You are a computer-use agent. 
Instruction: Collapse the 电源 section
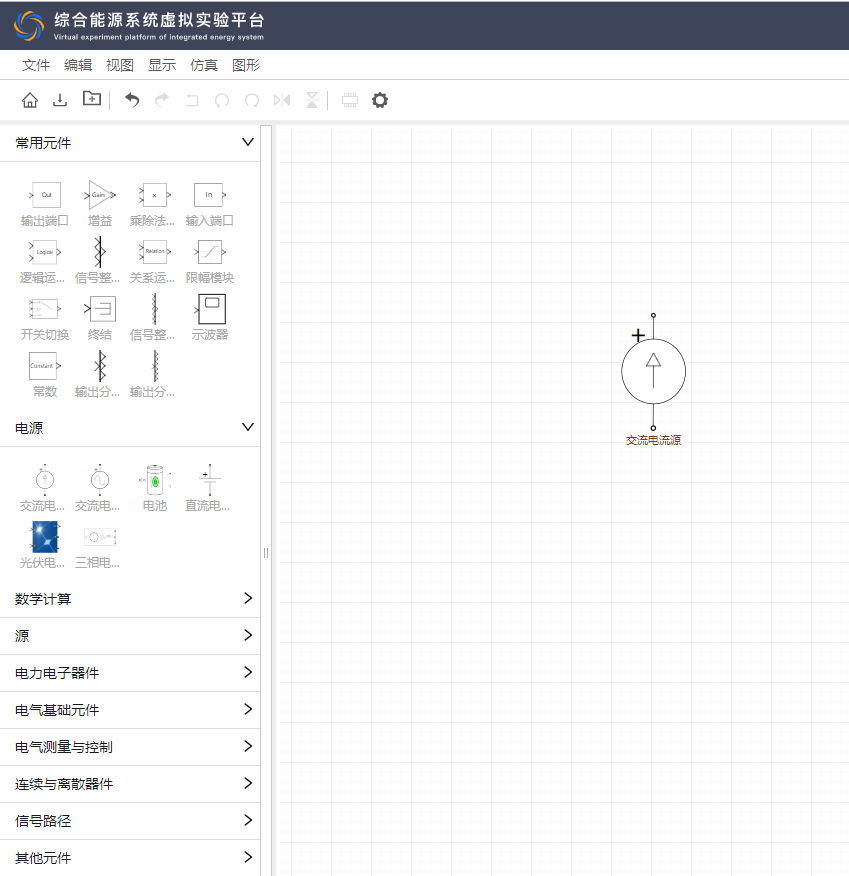click(x=247, y=427)
